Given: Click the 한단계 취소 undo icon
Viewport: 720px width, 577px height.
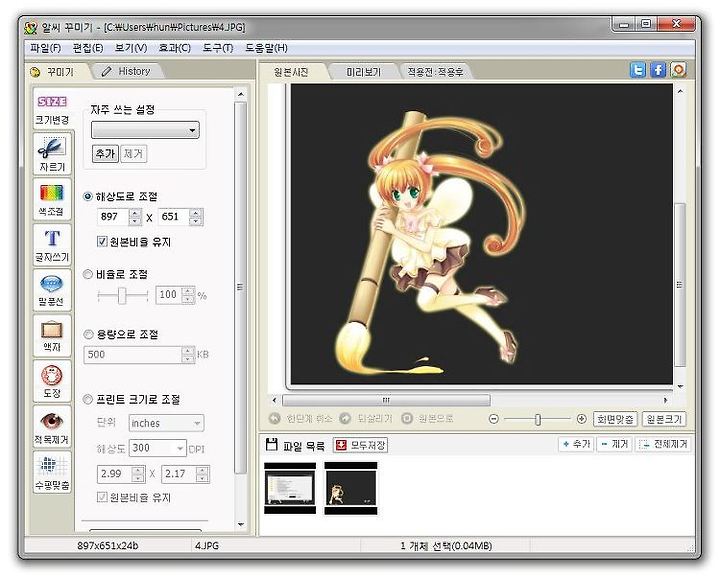Looking at the screenshot, I should pos(274,419).
